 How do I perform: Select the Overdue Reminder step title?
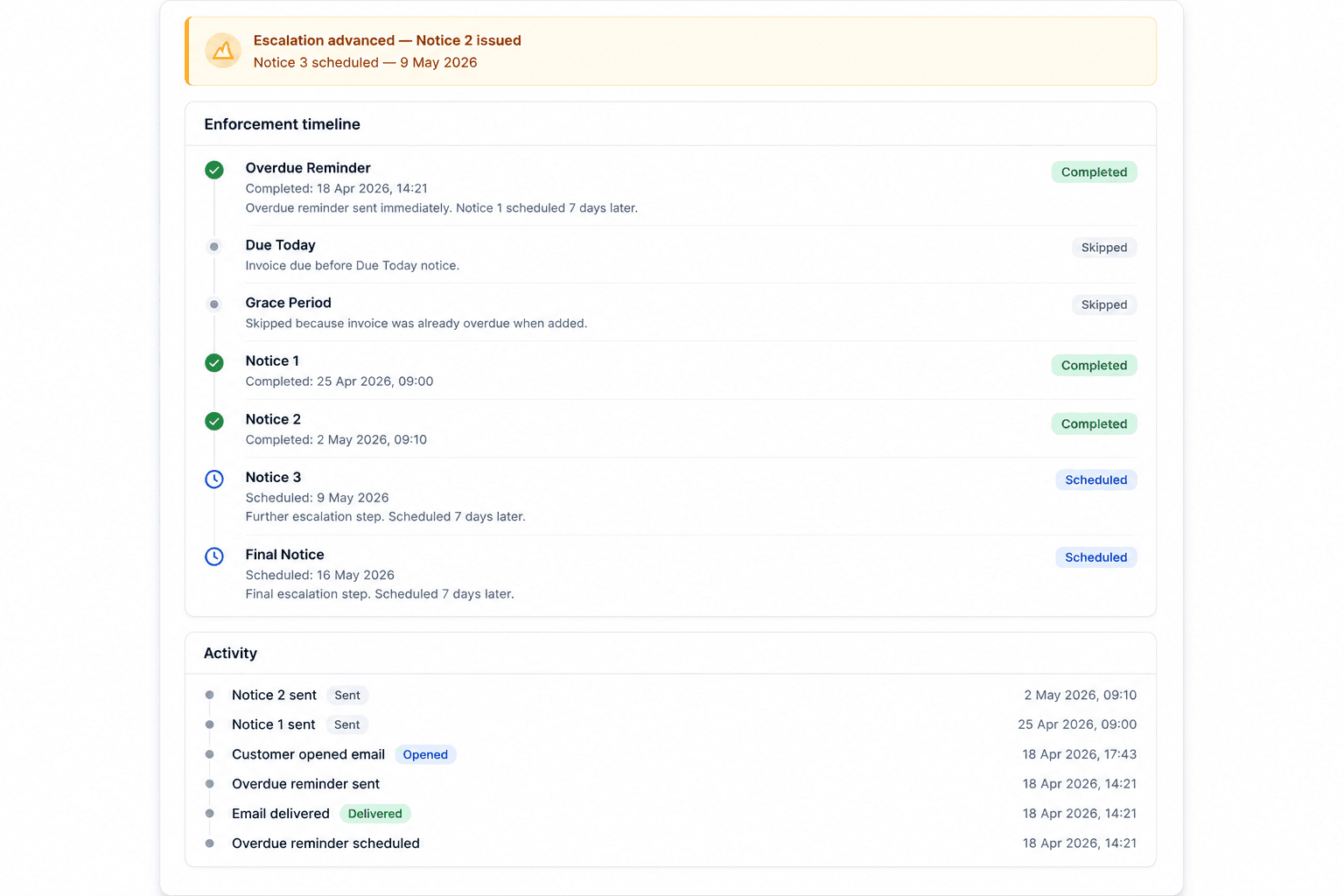click(308, 168)
